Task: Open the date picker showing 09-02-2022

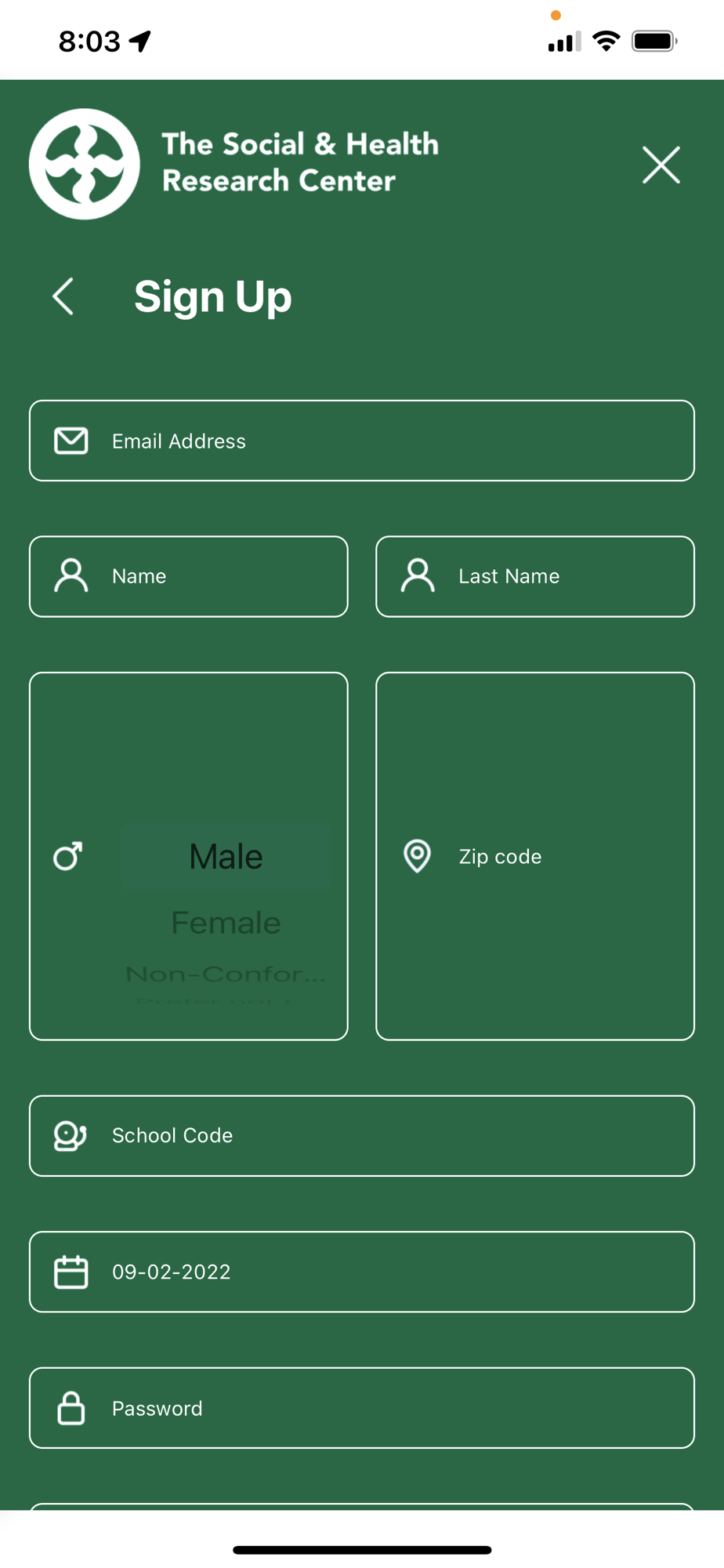Action: pyautogui.click(x=362, y=1272)
